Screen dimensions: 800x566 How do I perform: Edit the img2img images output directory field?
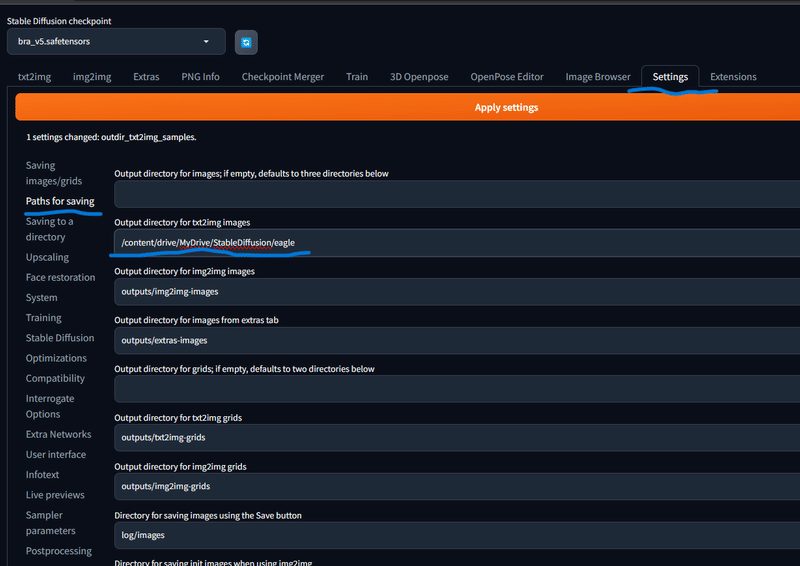click(457, 291)
